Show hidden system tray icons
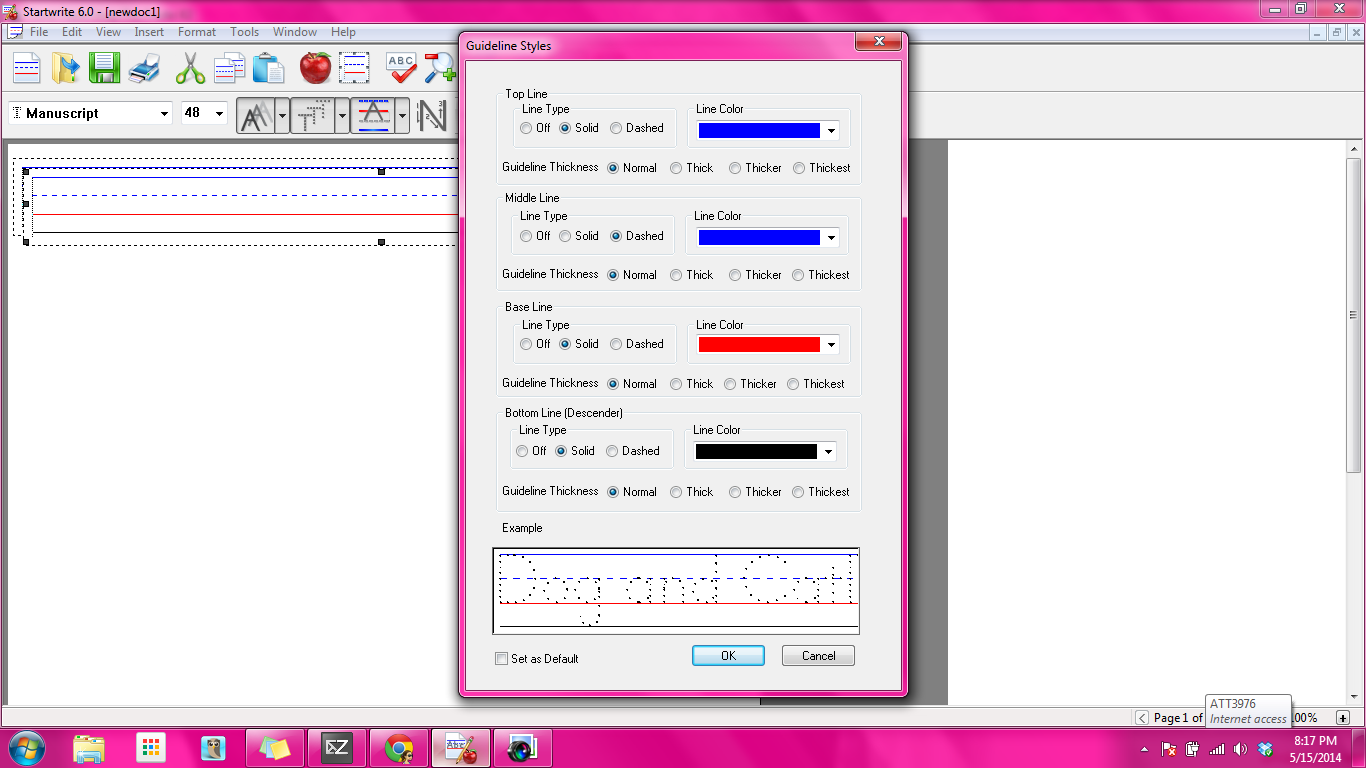 pyautogui.click(x=1144, y=749)
